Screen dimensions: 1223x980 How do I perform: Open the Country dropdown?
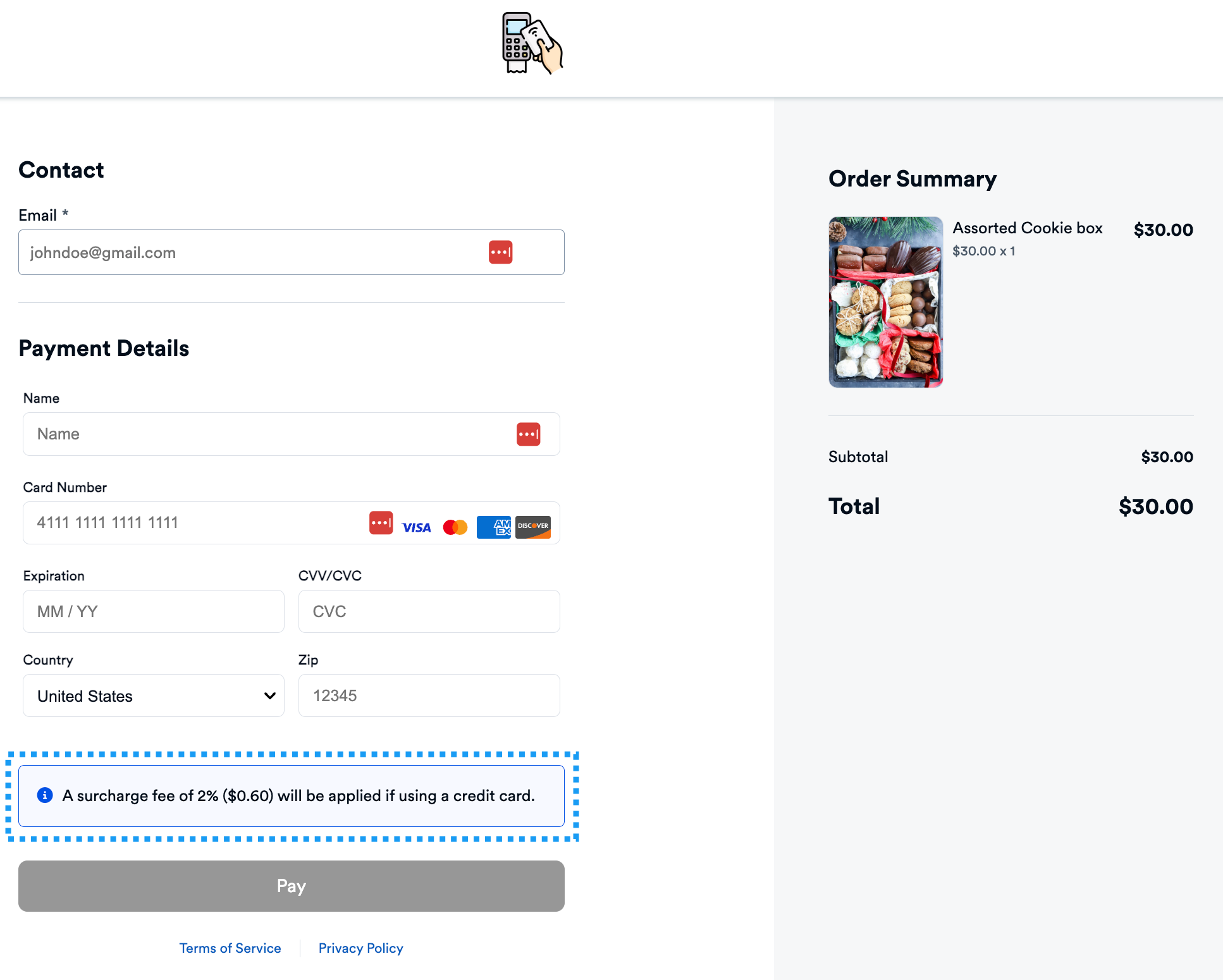pos(153,695)
